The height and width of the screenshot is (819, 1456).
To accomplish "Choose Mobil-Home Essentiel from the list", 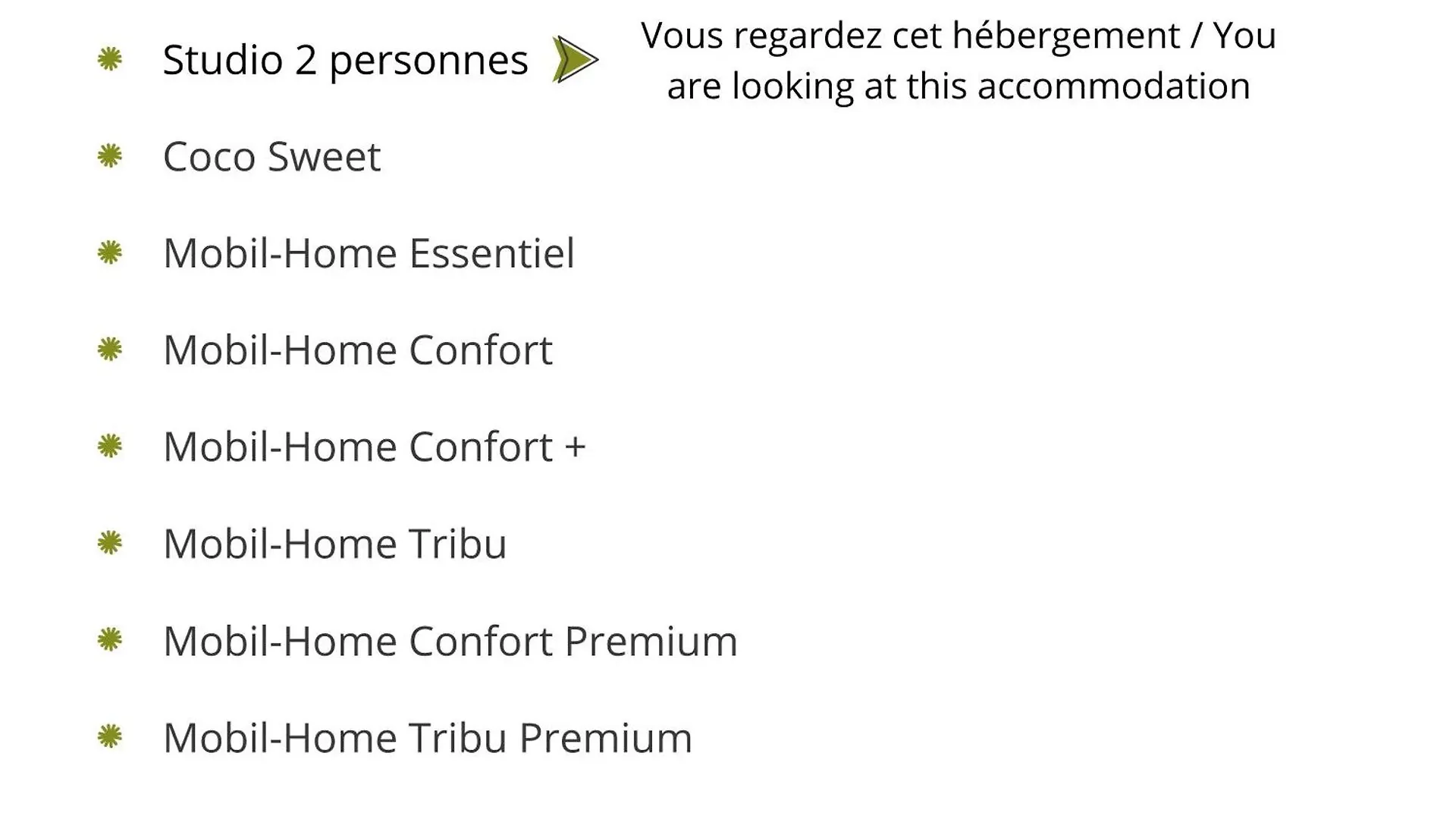I will click(x=369, y=253).
